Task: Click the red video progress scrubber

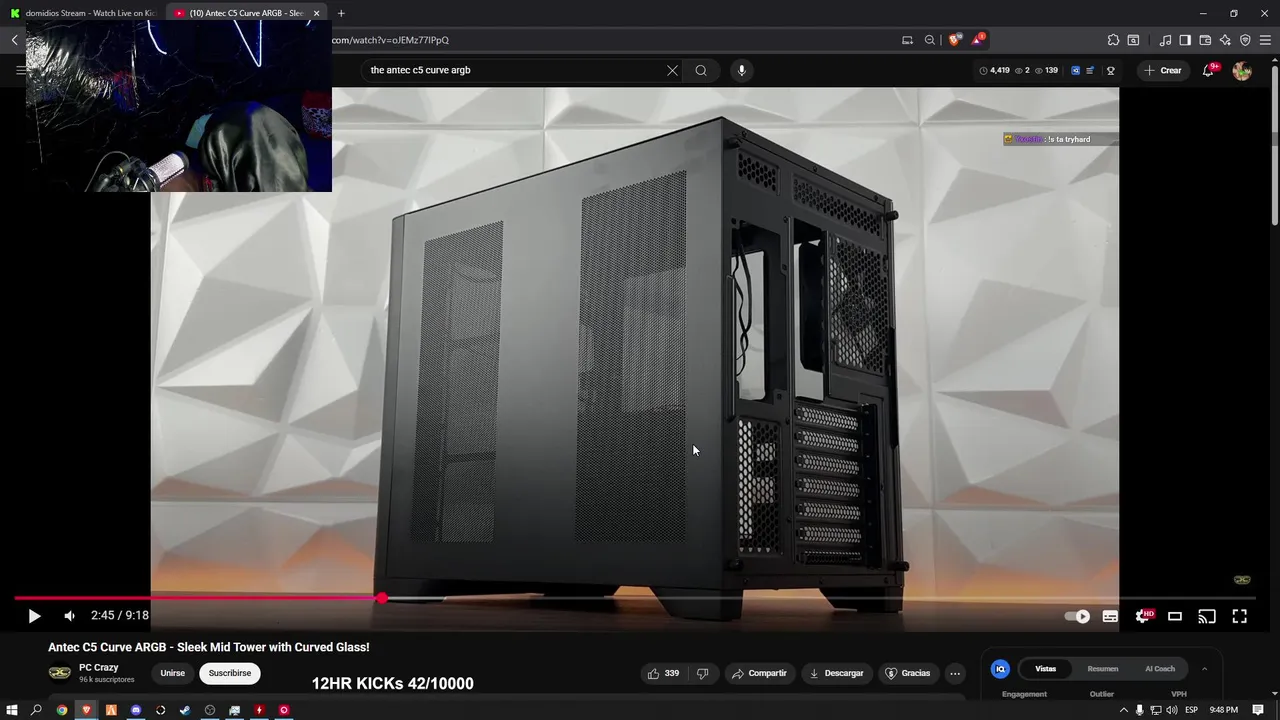Action: [382, 598]
